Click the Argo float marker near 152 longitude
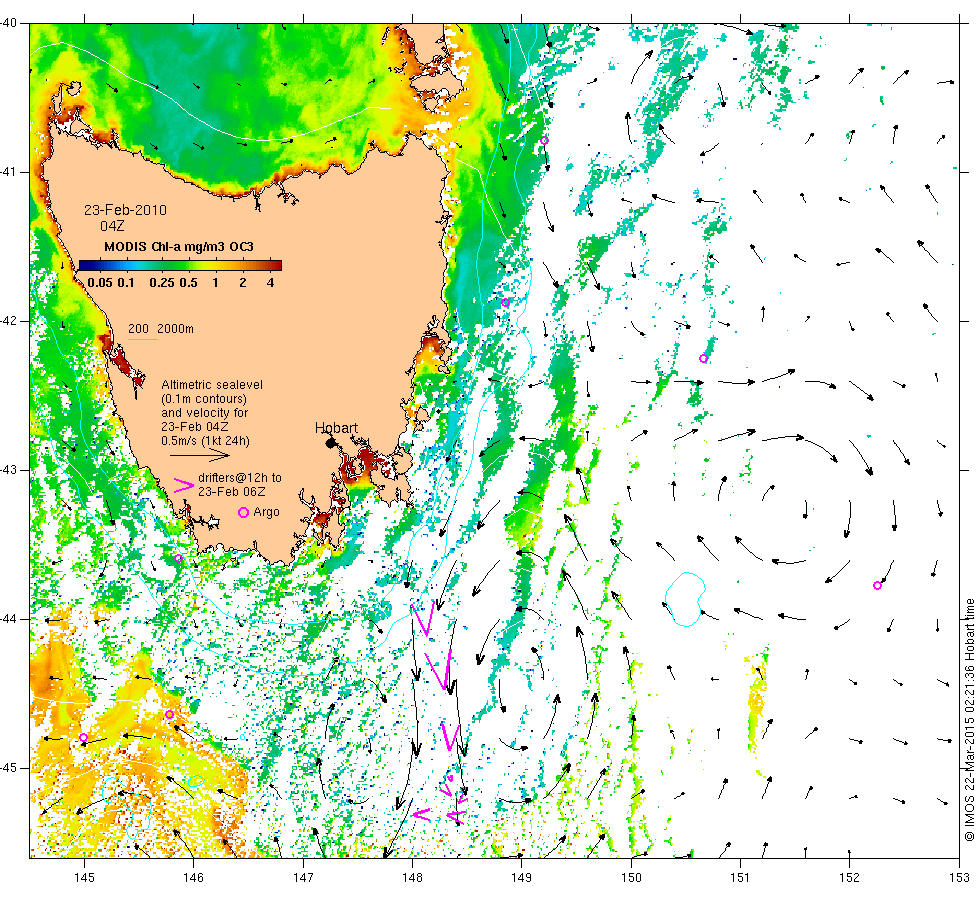Screen dimensions: 980x900 pyautogui.click(x=877, y=586)
